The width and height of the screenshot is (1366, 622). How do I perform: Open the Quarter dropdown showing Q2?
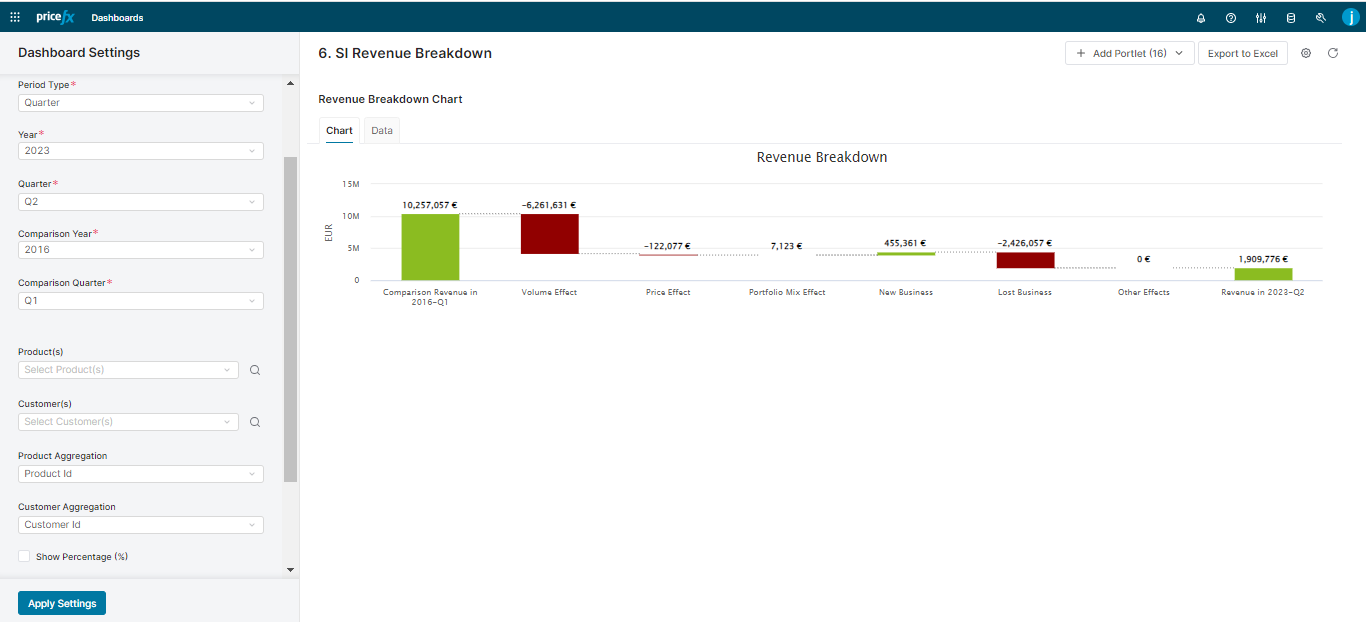tap(140, 201)
